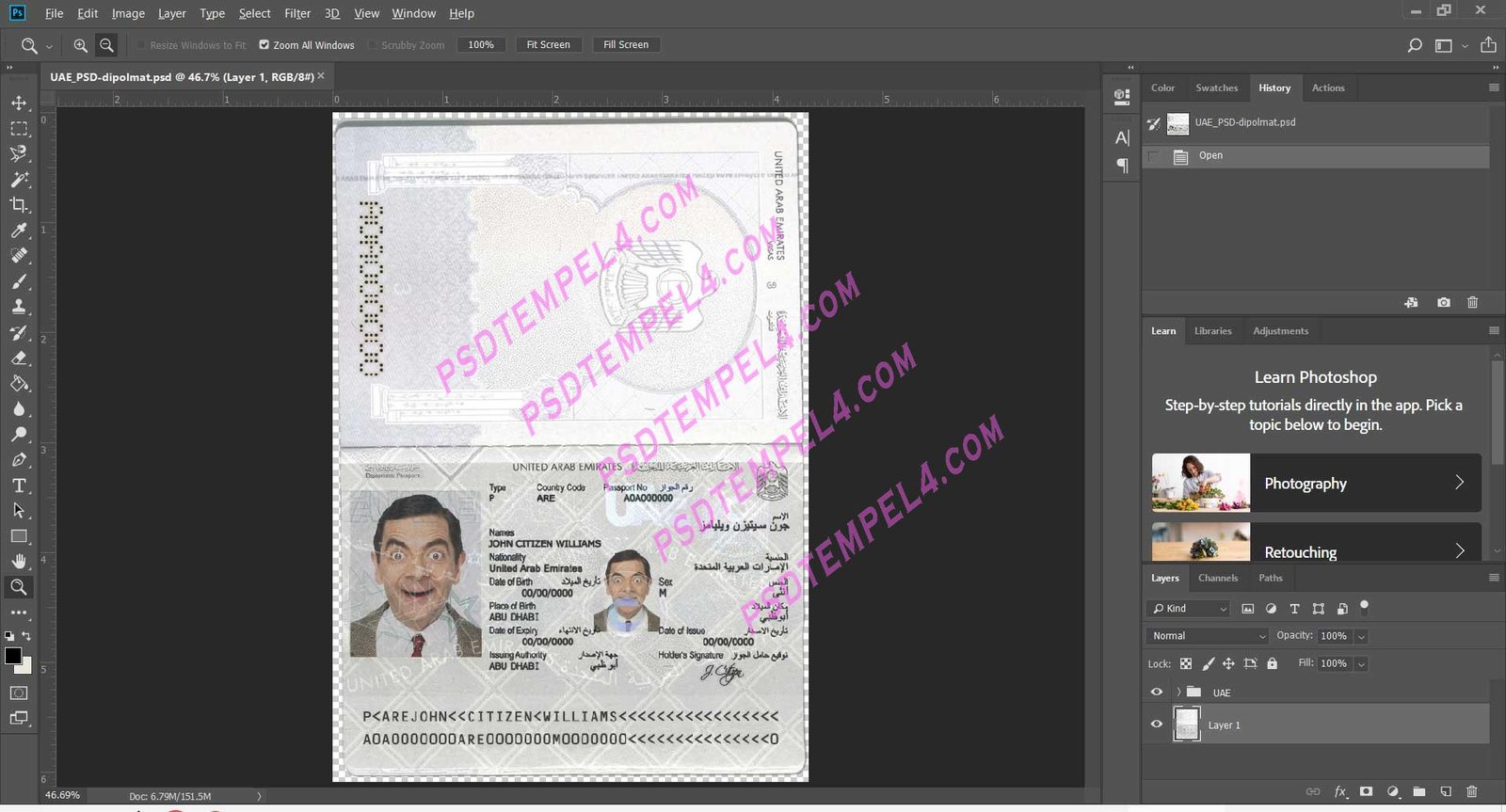Open the Retouching tutorials card
This screenshot has height=812, width=1506.
pos(1317,542)
